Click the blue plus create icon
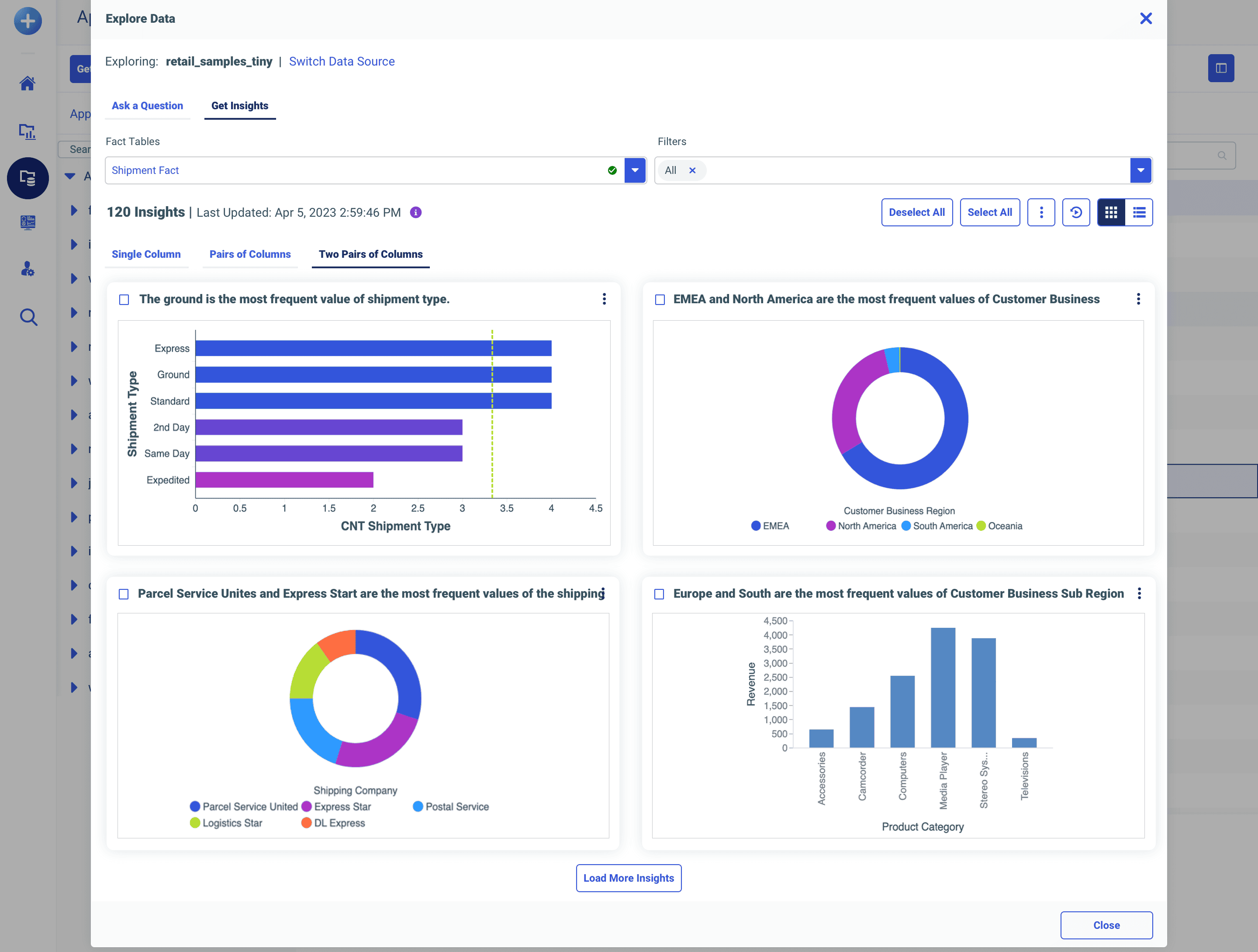Image resolution: width=1258 pixels, height=952 pixels. pyautogui.click(x=27, y=21)
